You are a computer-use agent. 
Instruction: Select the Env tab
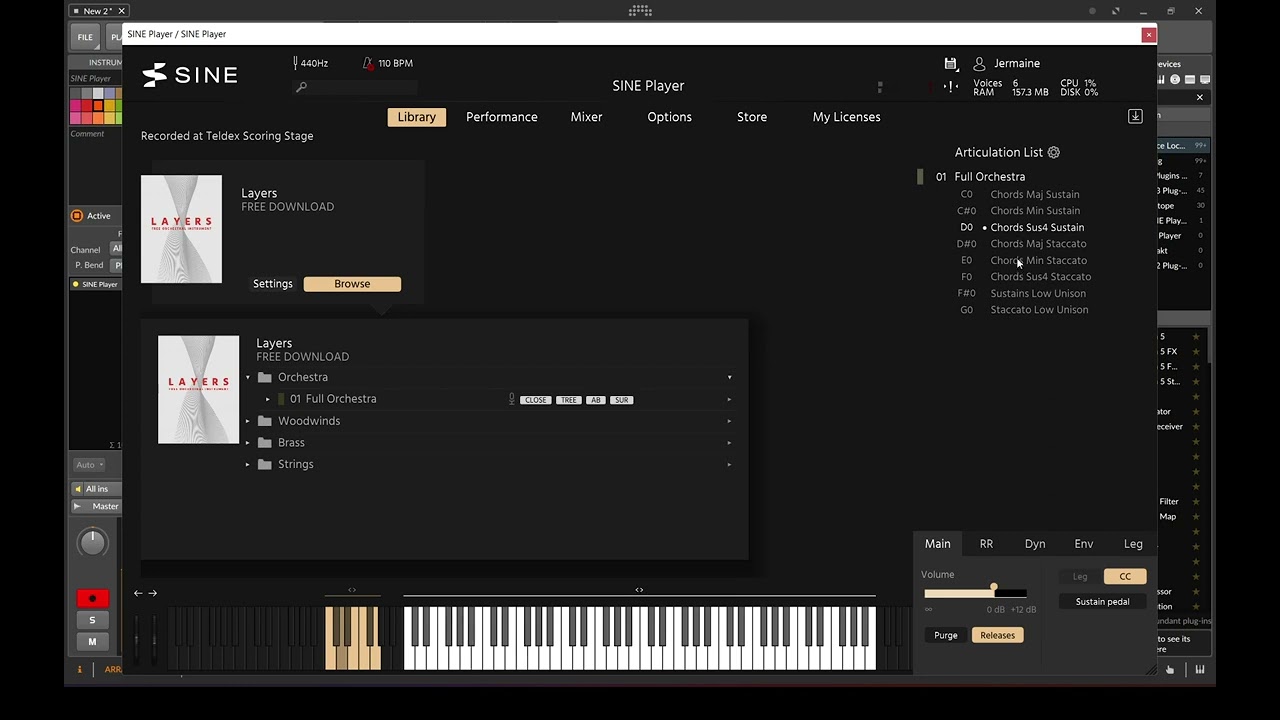pyautogui.click(x=1084, y=544)
